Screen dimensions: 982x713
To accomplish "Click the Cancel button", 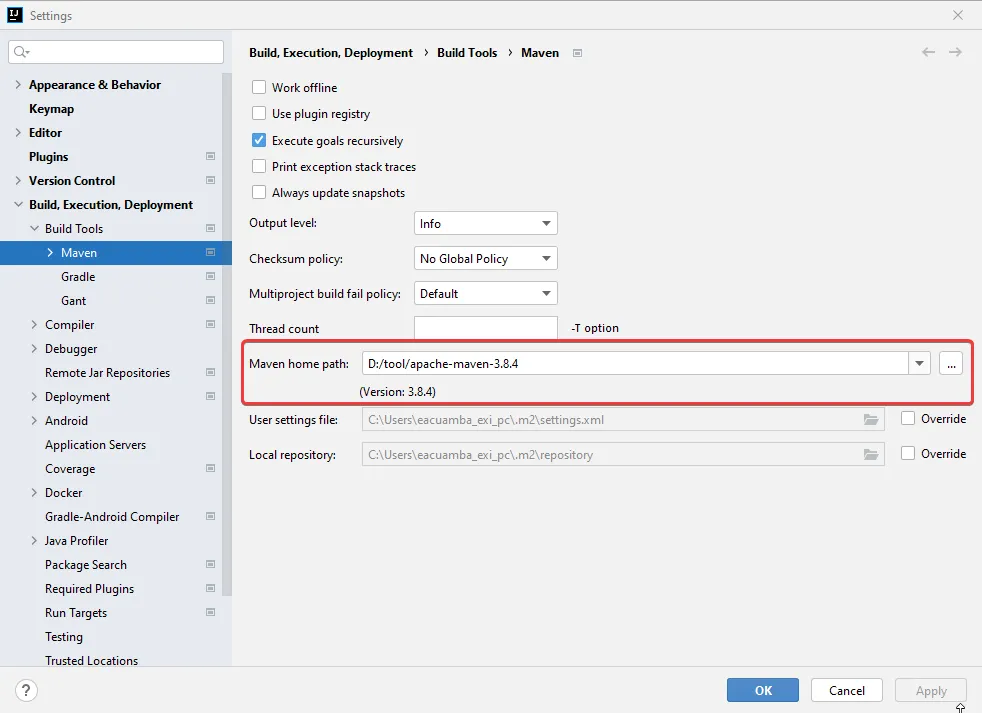I will pos(847,690).
